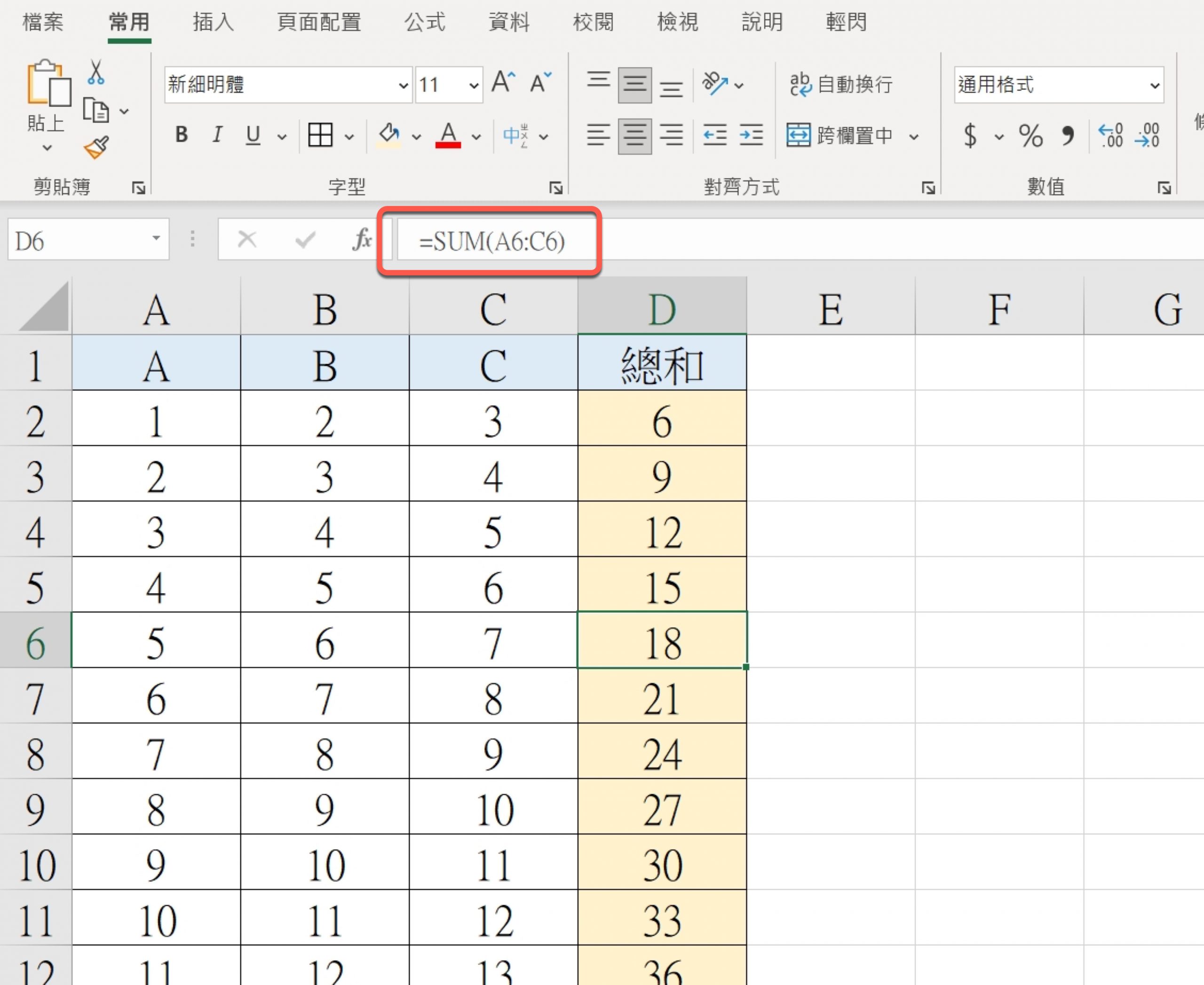The image size is (1204, 985).
Task: Open the 新細明體 font name dropdown
Action: pyautogui.click(x=403, y=86)
